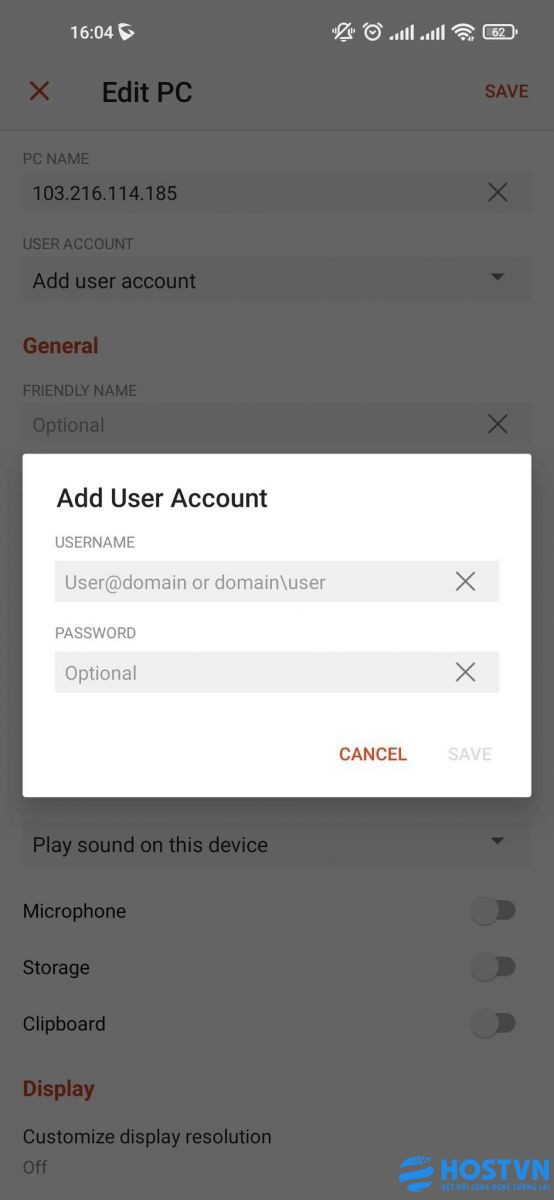Tap SAVE at the top of Edit PC
Screen dimensions: 554x1200
pos(506,91)
